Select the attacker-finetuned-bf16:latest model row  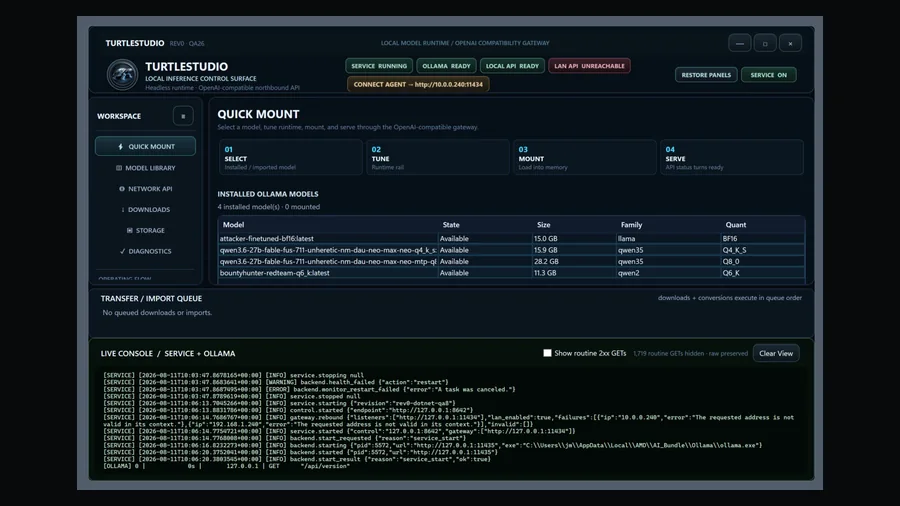511,239
